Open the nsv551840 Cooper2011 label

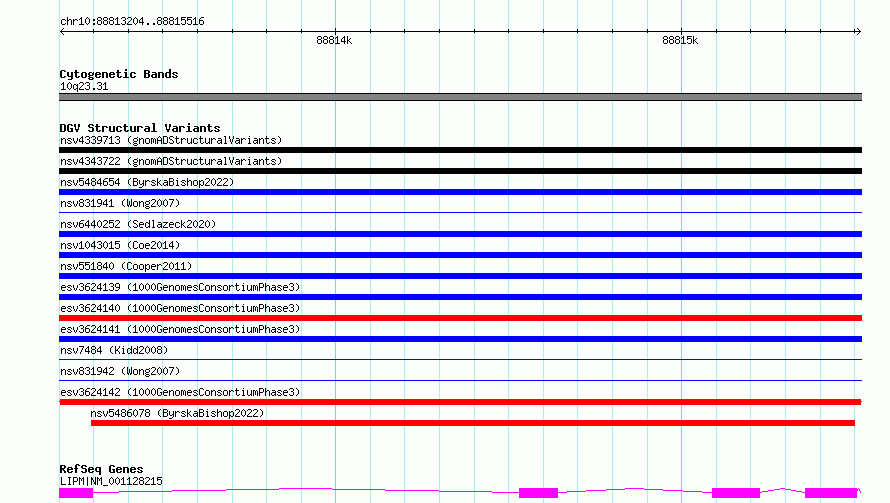point(126,266)
